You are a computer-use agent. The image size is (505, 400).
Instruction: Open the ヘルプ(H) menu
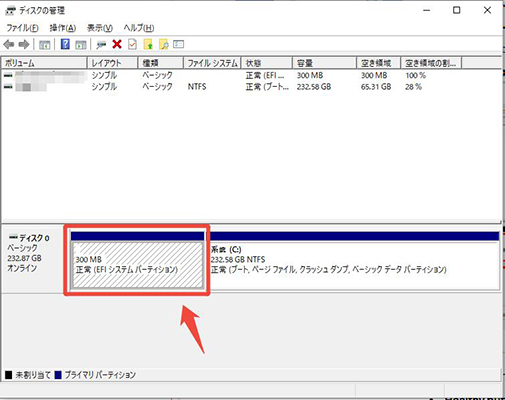[x=139, y=28]
